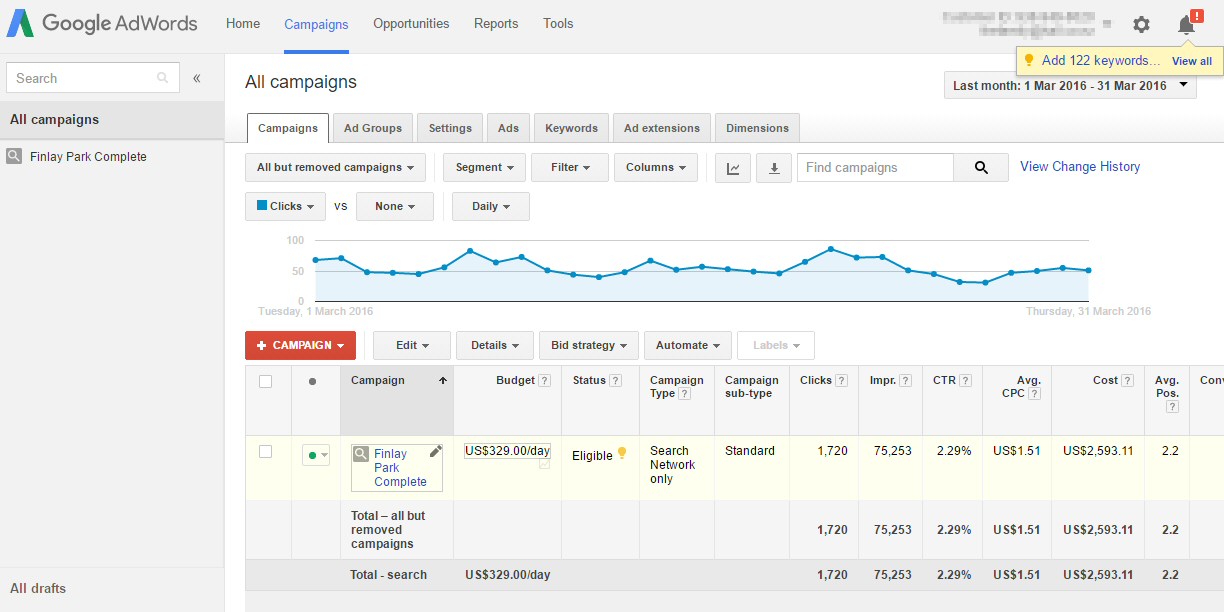Click the status dot column header

click(x=313, y=381)
